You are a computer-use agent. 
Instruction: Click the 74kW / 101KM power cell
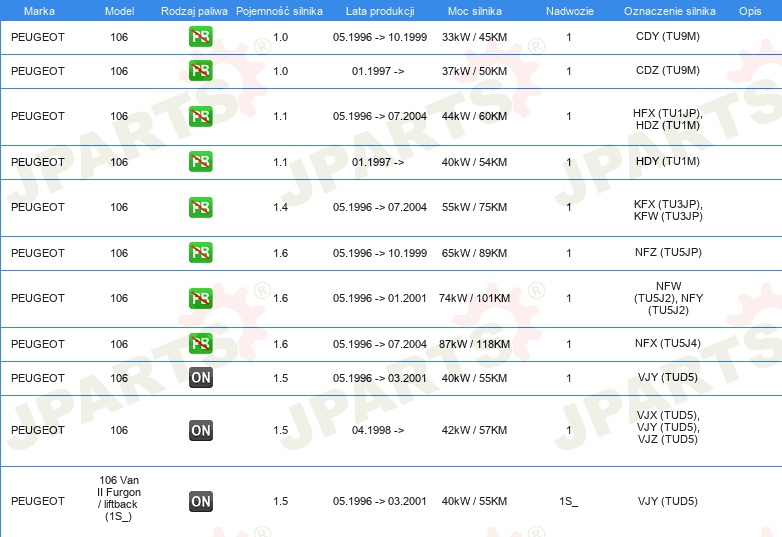[474, 298]
